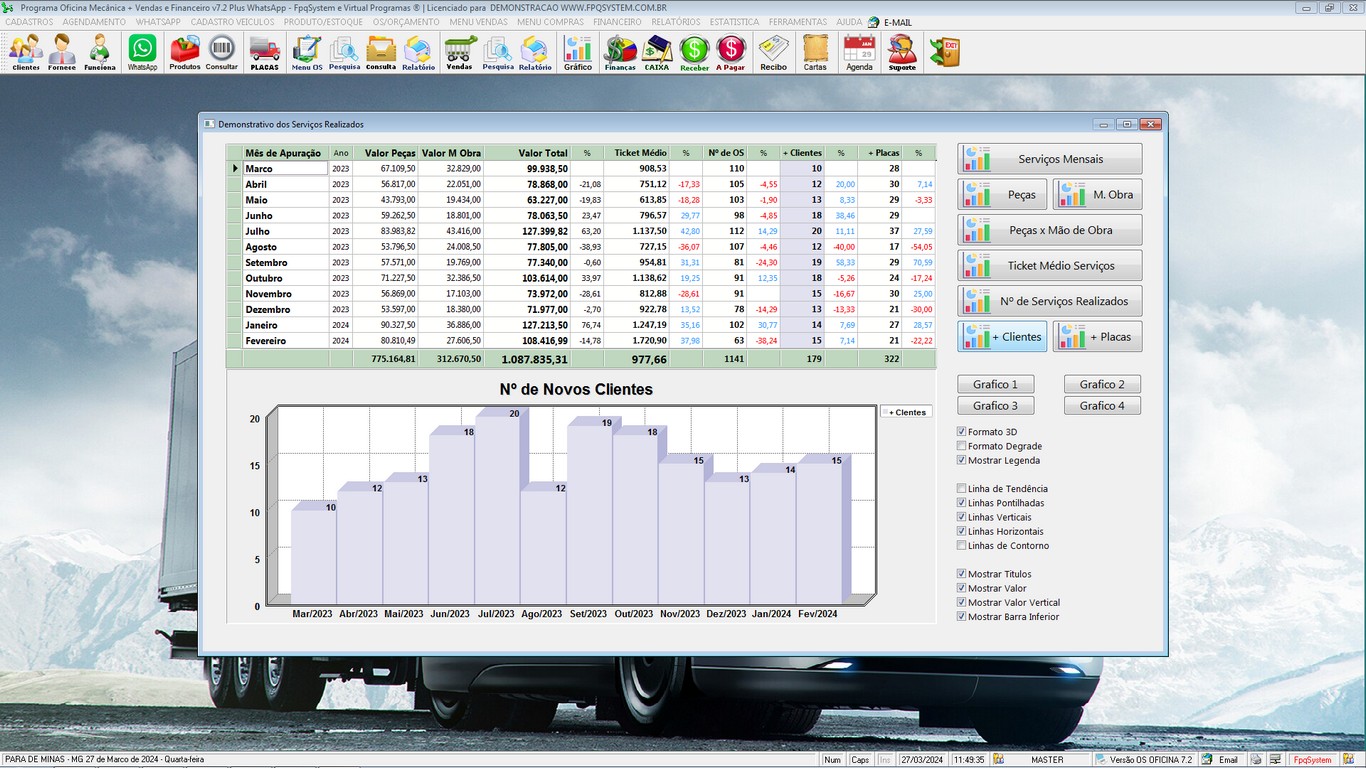Open the Receber green dollar icon
Screen dimensions: 1366x768
click(x=694, y=51)
